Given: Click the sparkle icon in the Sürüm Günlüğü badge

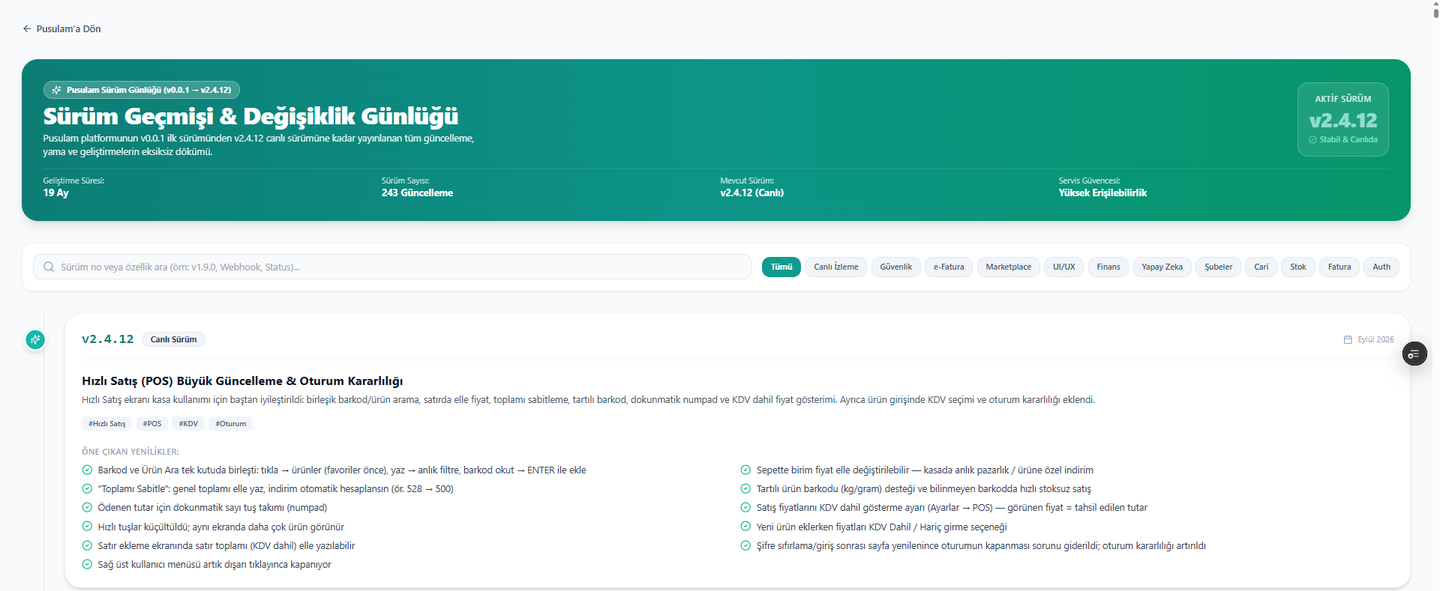Looking at the screenshot, I should coord(57,90).
